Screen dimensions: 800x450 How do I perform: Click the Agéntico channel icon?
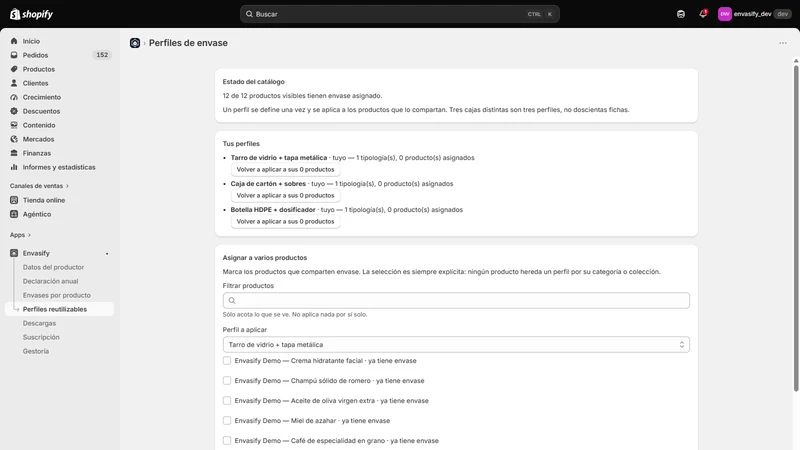[x=14, y=214]
